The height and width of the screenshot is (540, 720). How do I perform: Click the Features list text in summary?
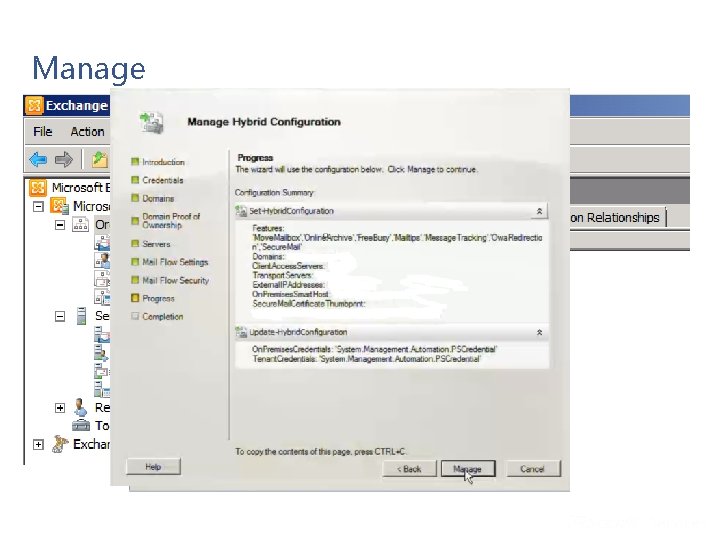click(397, 238)
